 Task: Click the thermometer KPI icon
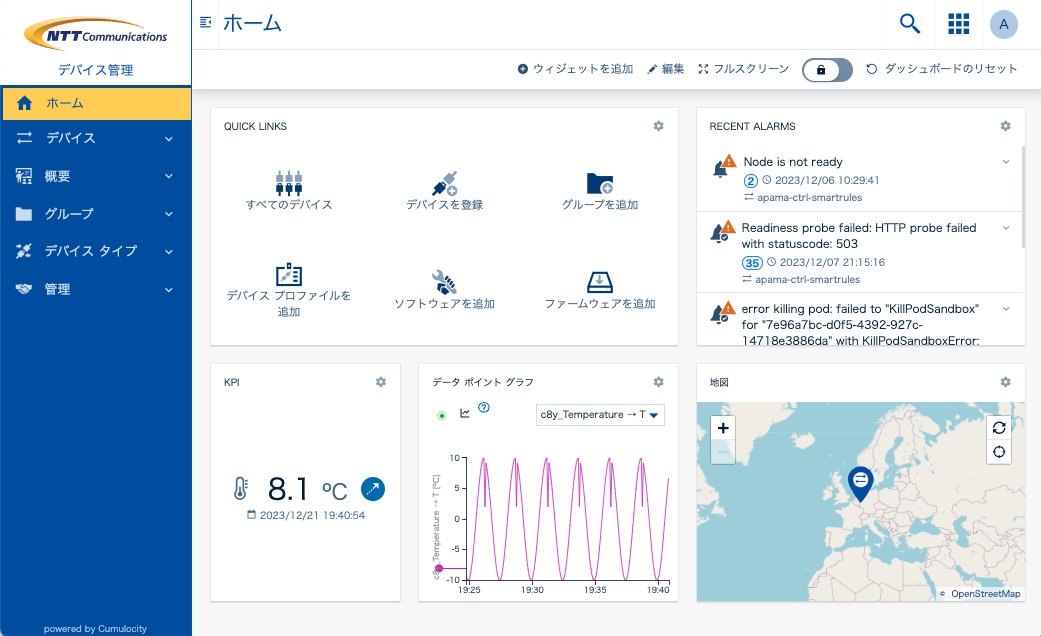[x=240, y=489]
